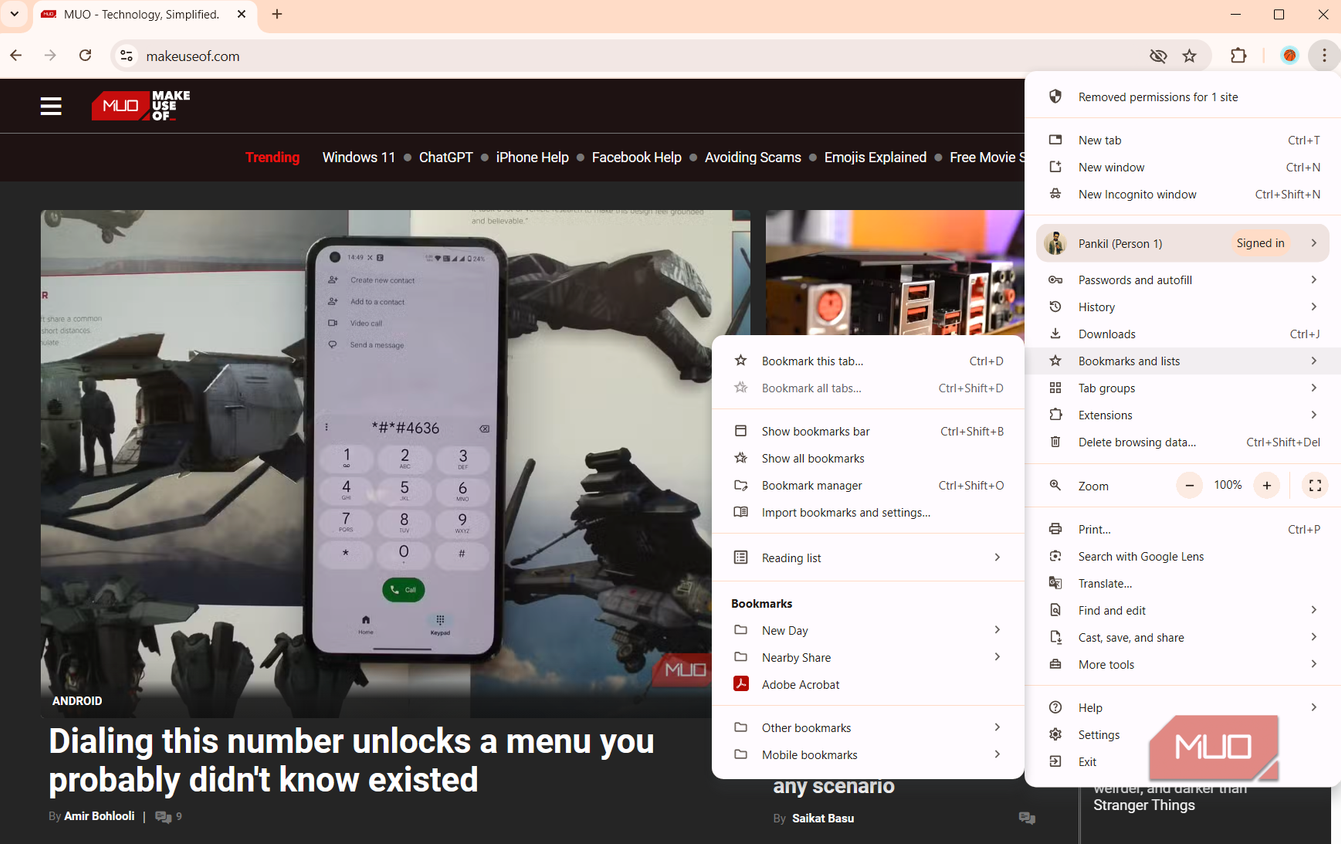Open the Pankil profile row

point(1183,243)
